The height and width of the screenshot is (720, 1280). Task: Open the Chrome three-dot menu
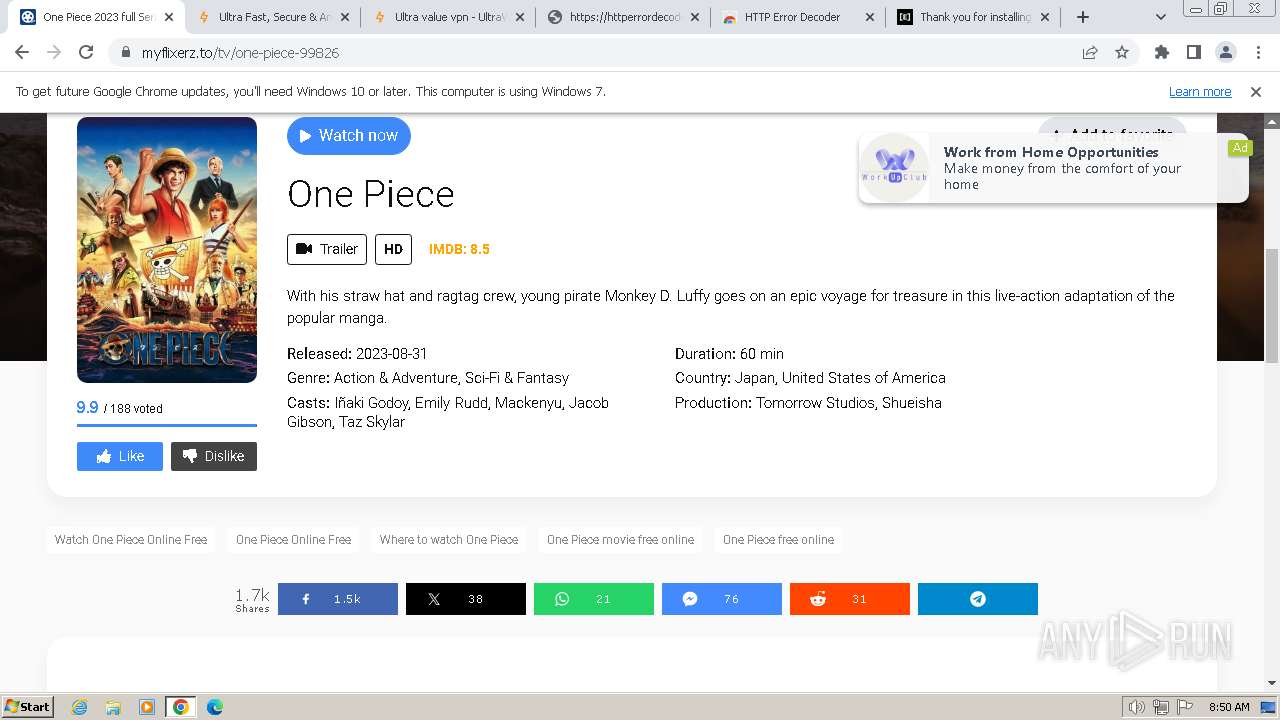coord(1258,52)
